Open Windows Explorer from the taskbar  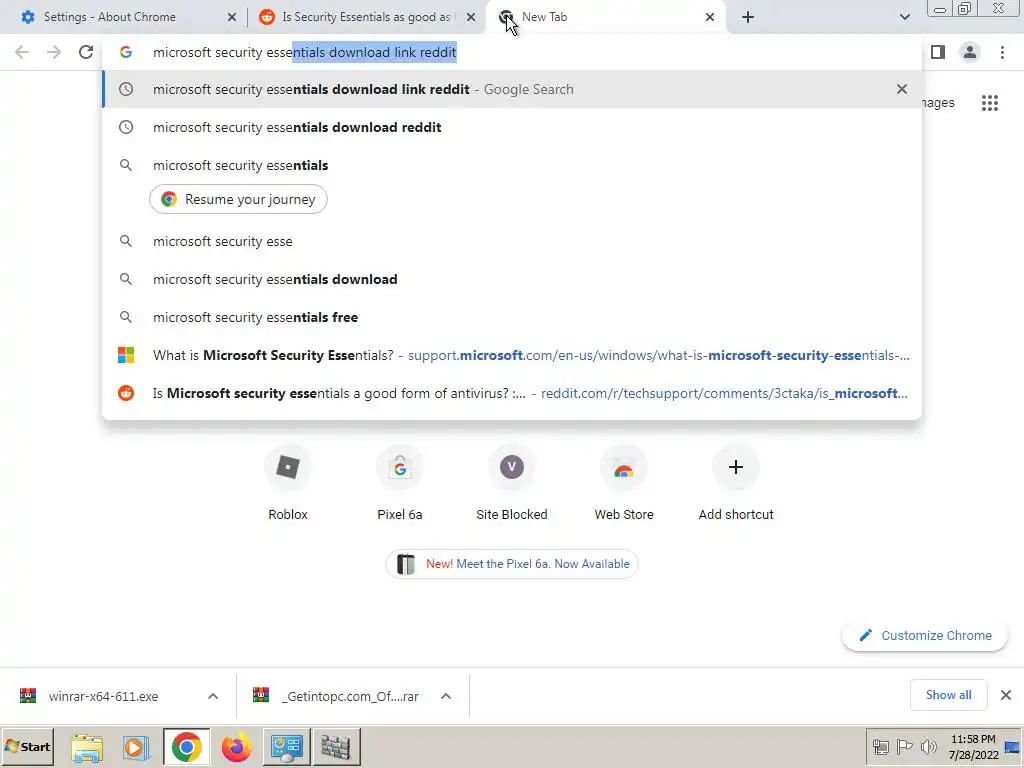[87, 747]
